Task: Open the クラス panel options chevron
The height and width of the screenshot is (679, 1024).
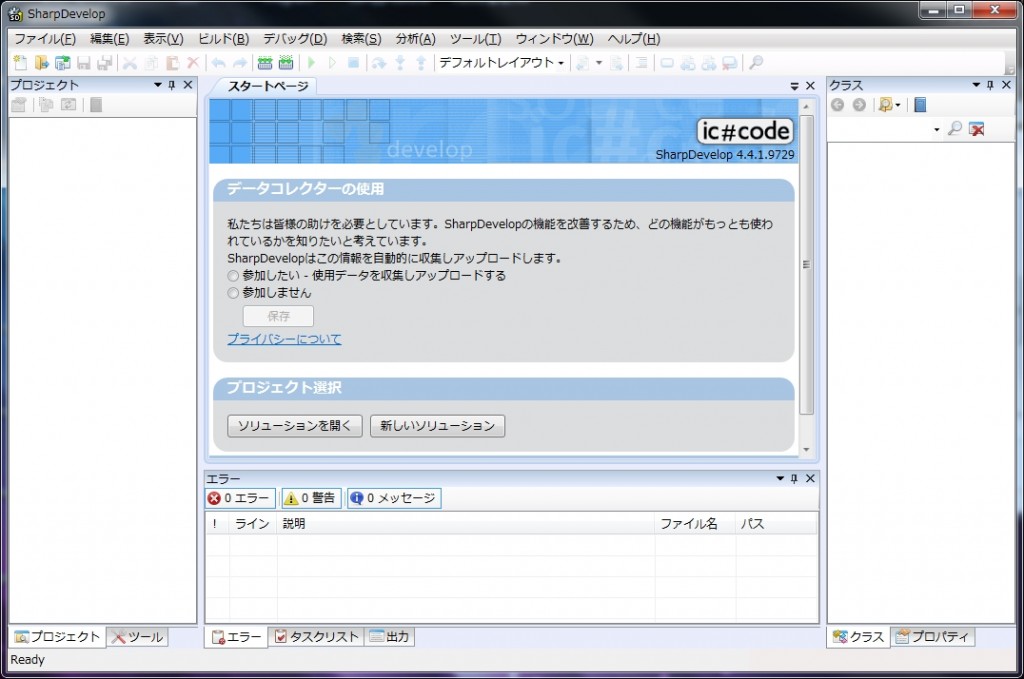Action: (975, 85)
